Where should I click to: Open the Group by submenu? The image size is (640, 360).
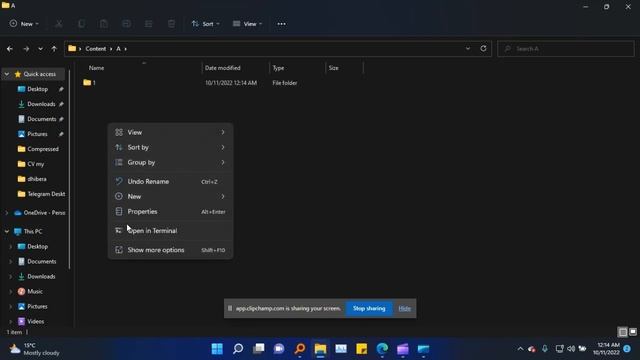tap(170, 162)
